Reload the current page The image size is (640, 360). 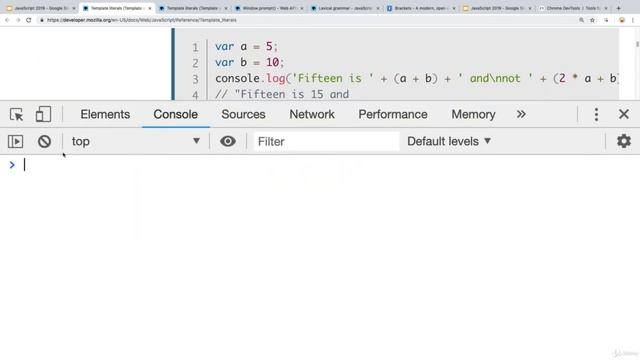point(29,20)
